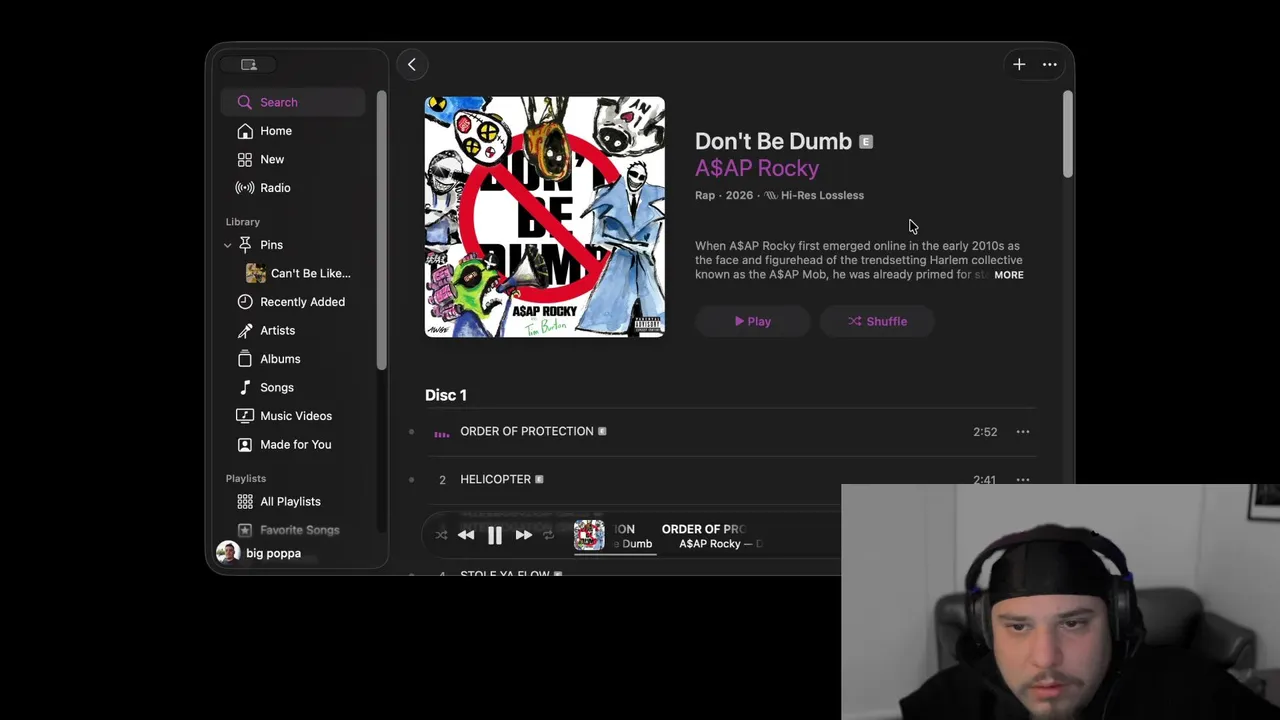Go back with the chevron button
The image size is (1280, 720).
click(x=411, y=64)
